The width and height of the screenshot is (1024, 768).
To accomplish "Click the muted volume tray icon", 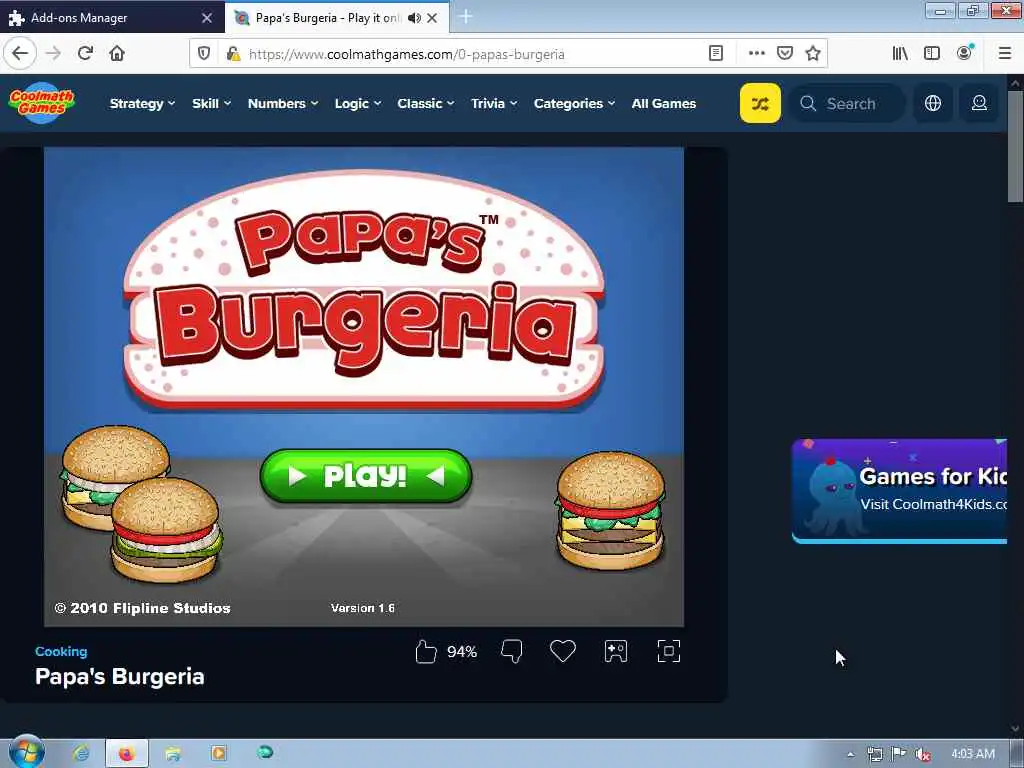I will click(x=923, y=754).
